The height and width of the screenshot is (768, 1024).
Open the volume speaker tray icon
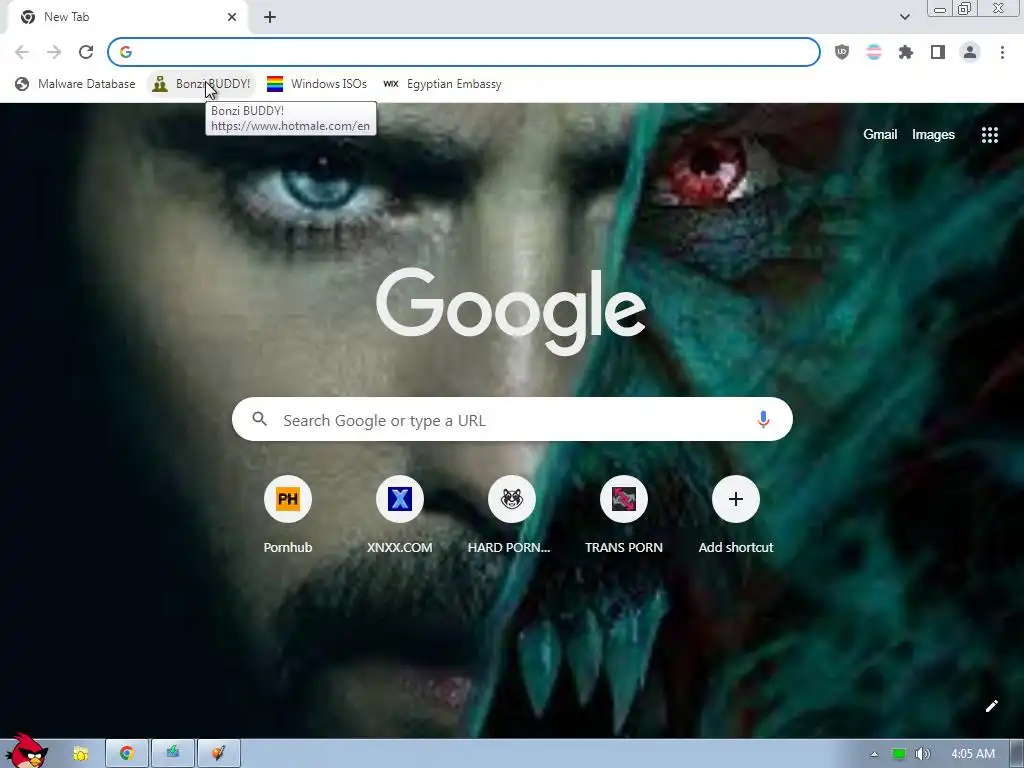pos(922,754)
